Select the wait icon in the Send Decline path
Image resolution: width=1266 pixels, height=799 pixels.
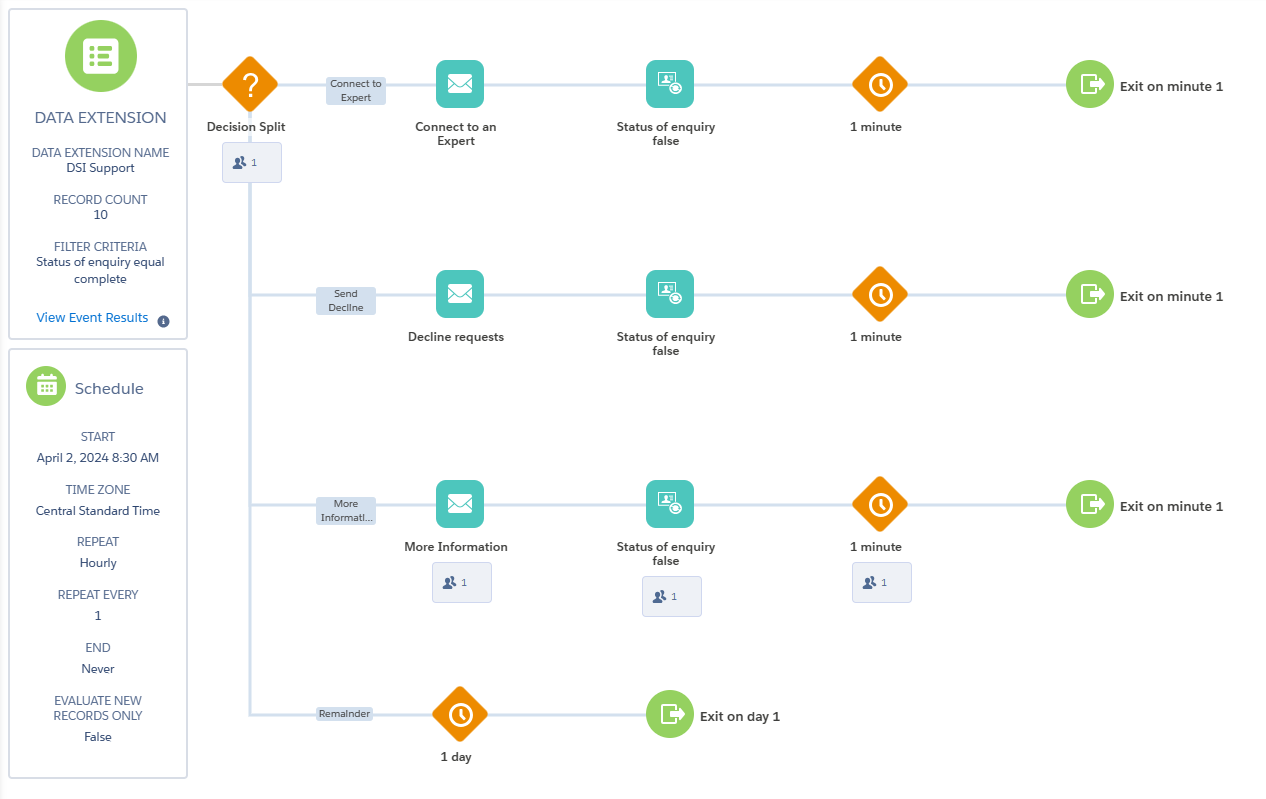tap(880, 295)
